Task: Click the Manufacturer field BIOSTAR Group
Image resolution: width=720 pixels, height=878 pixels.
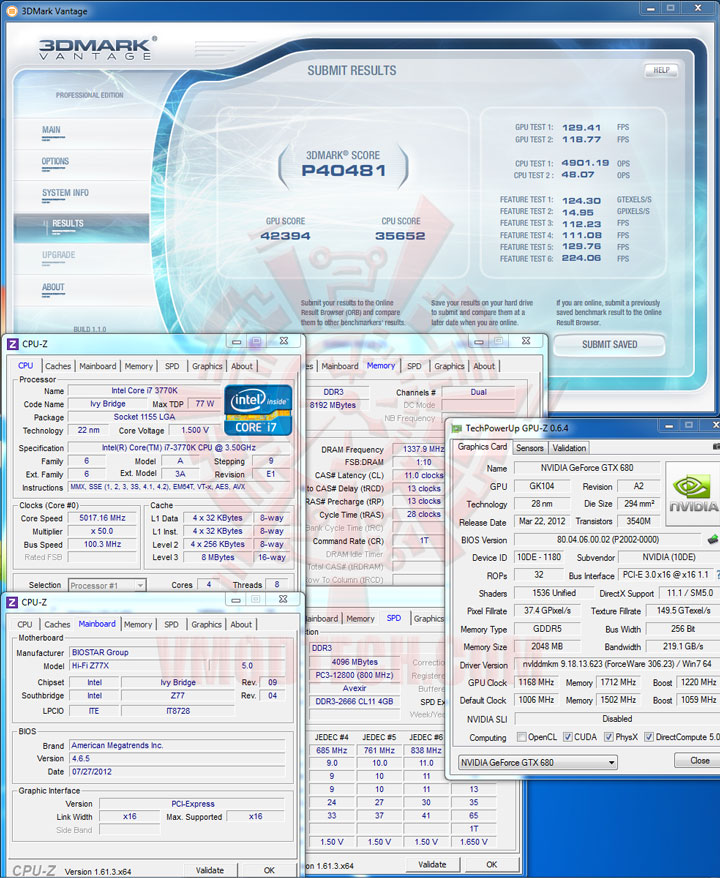Action: (177, 652)
